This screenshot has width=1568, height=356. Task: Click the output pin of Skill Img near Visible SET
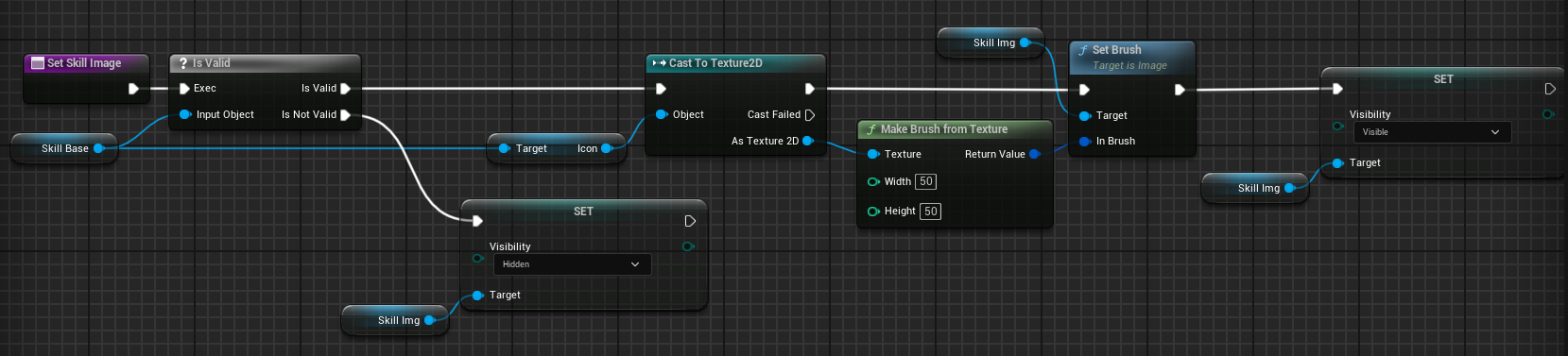1289,188
